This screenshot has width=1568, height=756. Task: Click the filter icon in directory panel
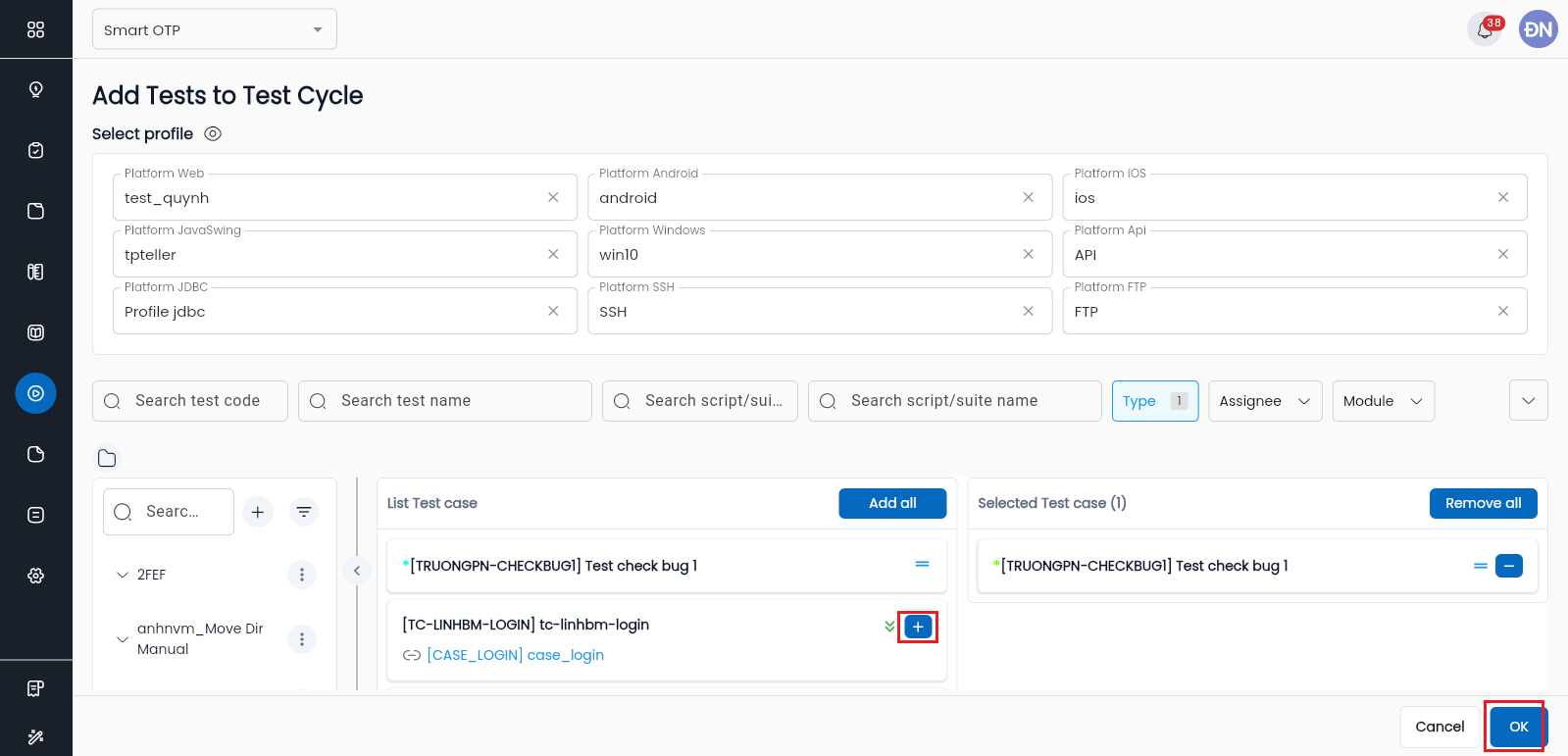tap(304, 512)
